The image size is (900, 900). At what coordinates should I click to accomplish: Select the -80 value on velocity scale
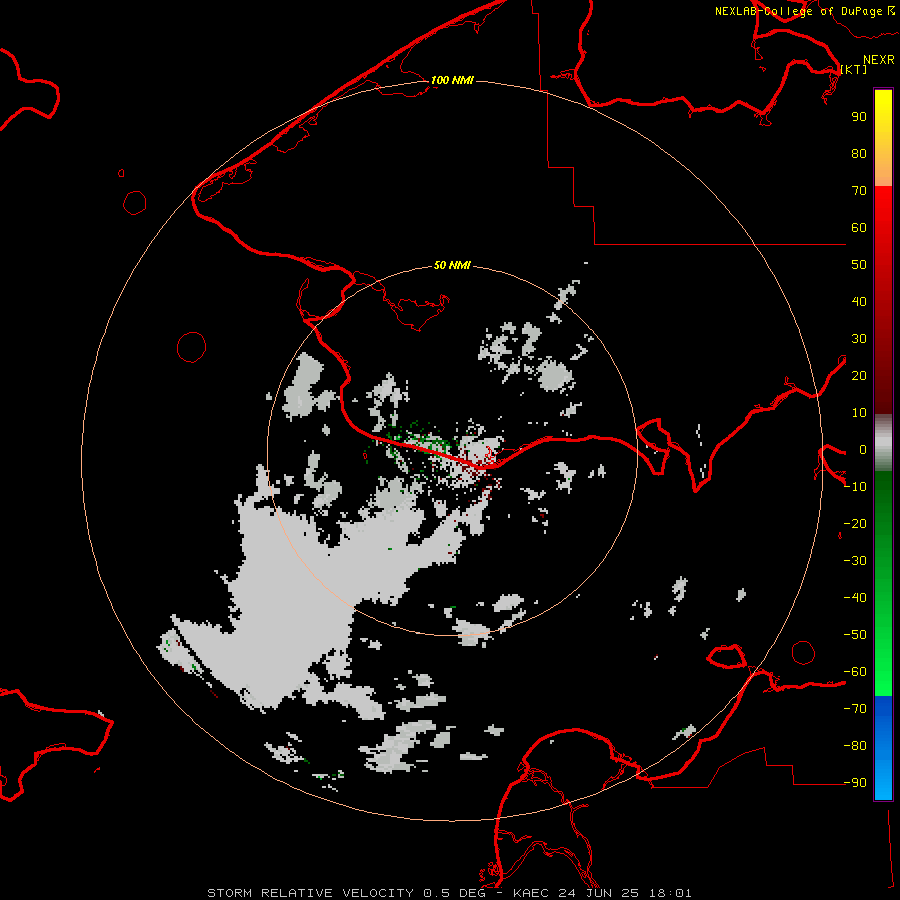[x=855, y=746]
